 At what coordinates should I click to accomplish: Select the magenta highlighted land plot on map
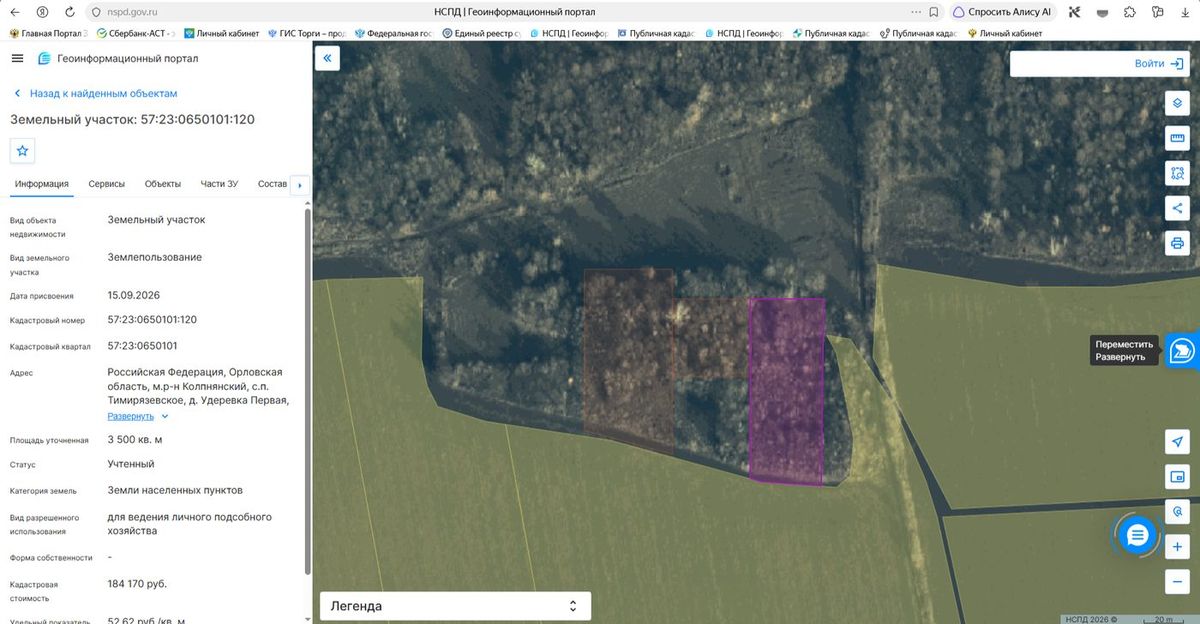tap(787, 390)
